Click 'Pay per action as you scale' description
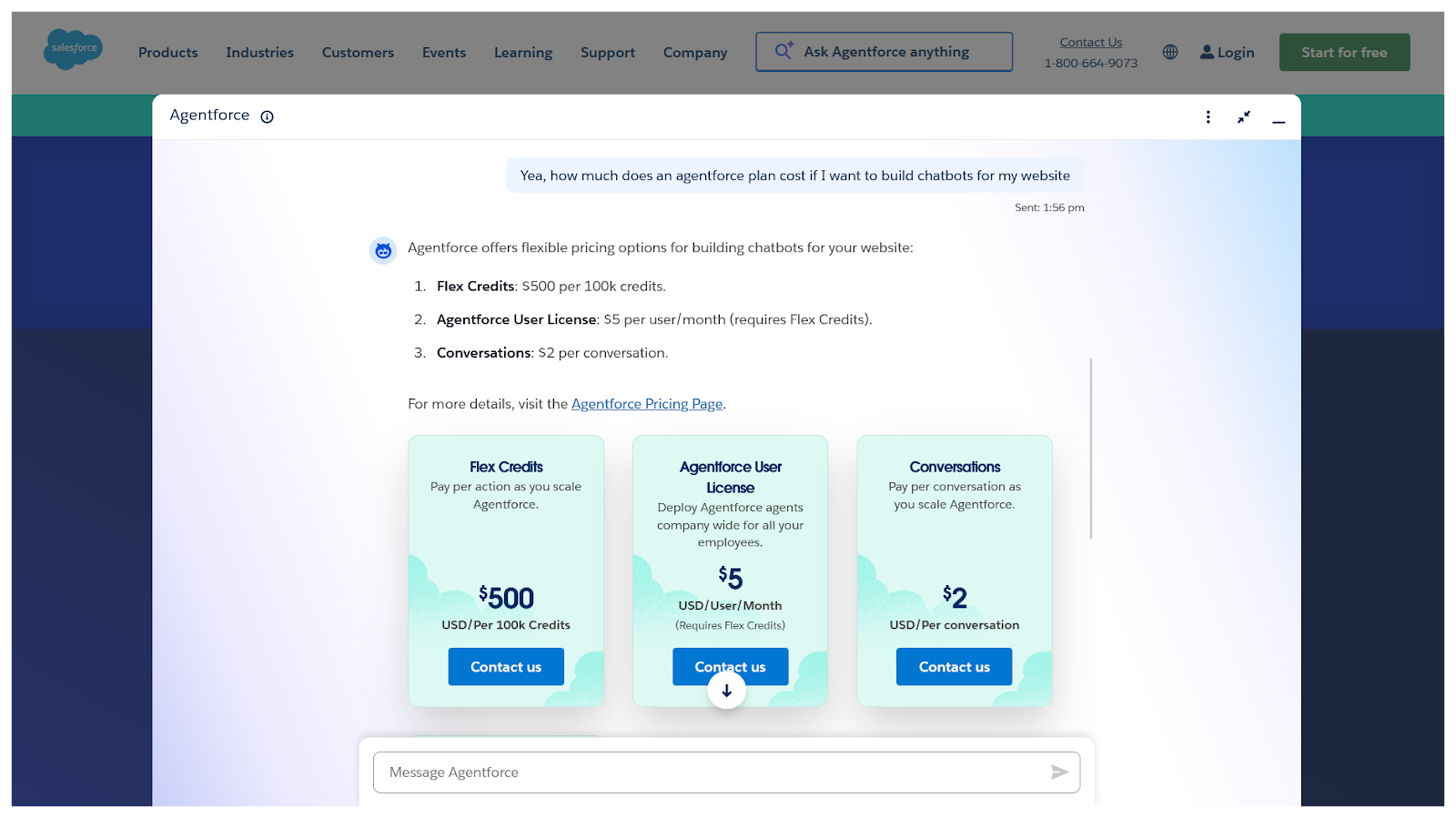The image size is (1456, 818). pyautogui.click(x=506, y=496)
